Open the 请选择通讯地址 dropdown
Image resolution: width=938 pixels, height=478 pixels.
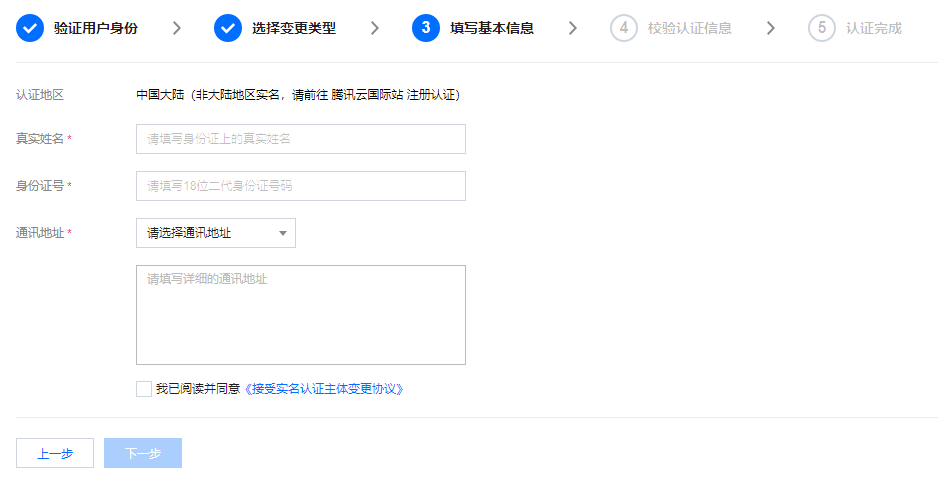pyautogui.click(x=216, y=233)
